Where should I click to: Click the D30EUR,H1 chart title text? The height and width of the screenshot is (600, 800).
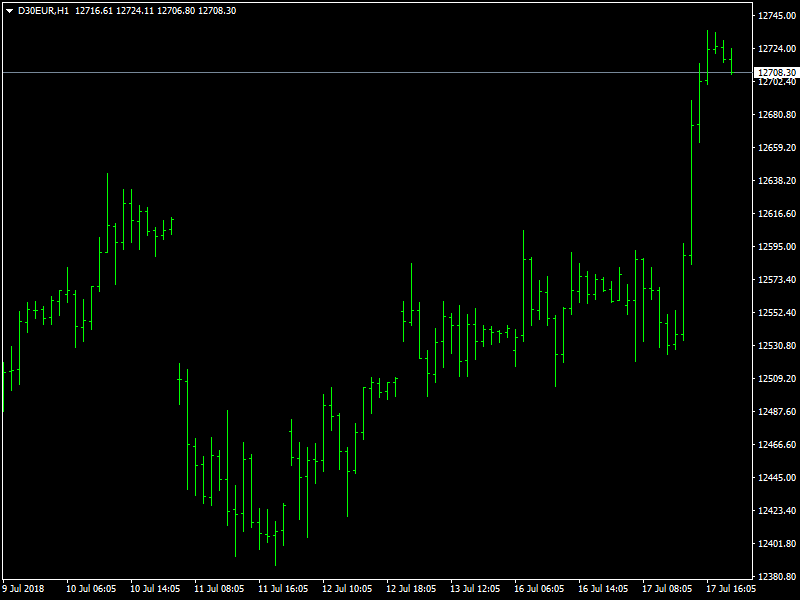pos(43,11)
